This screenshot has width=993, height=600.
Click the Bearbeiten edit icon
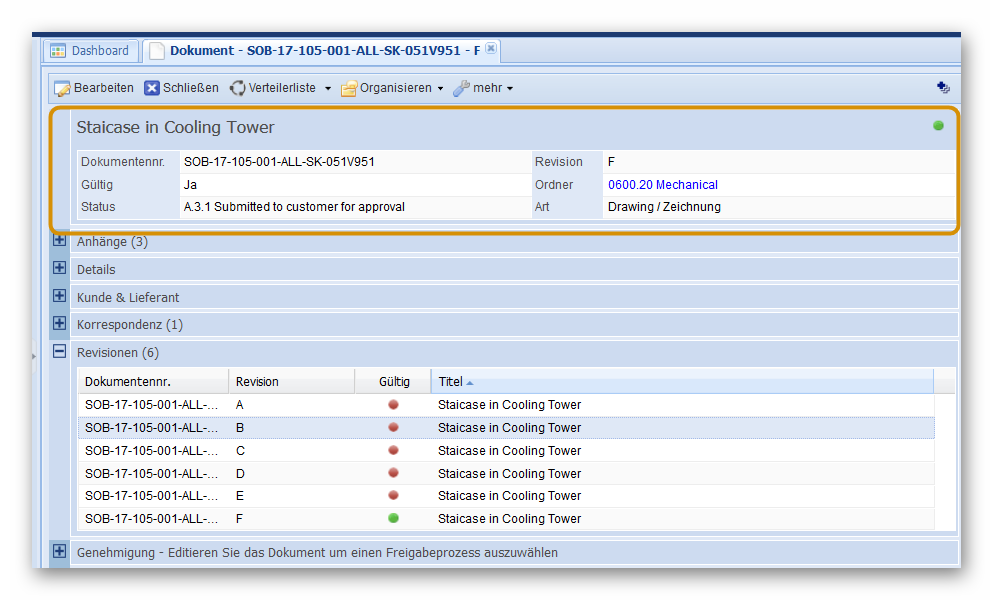point(62,88)
